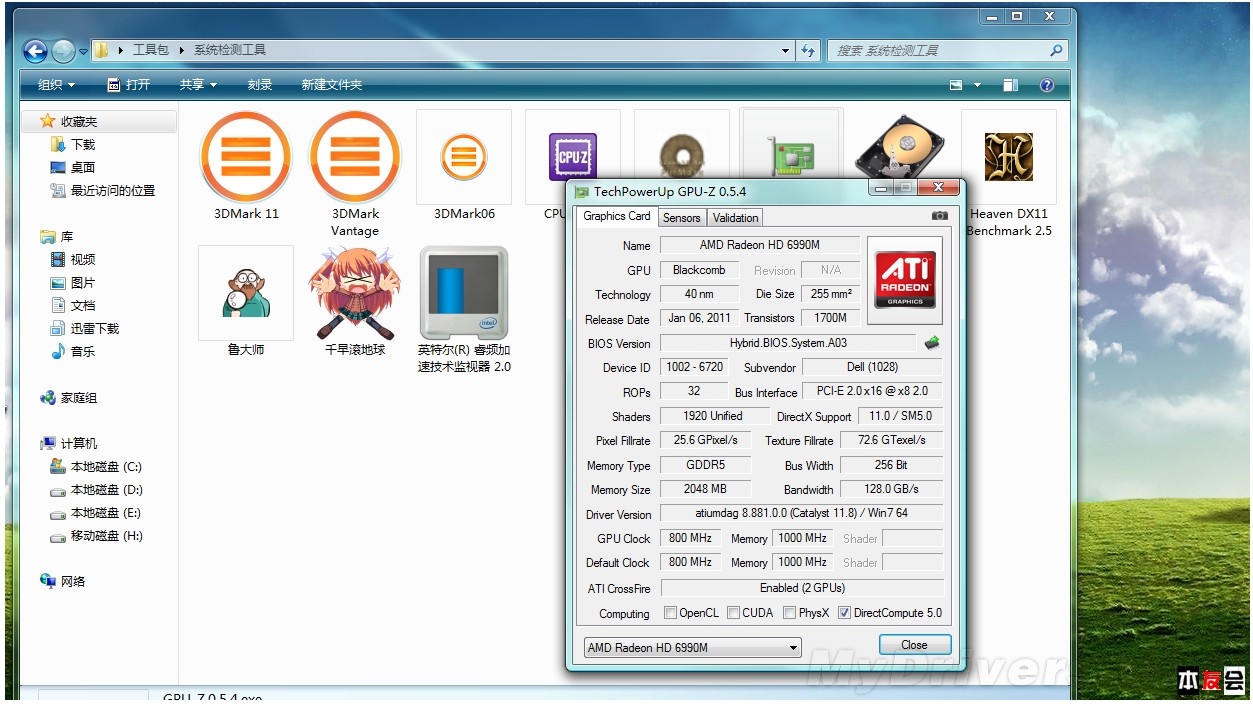Click the ATI Radeon logo

click(904, 280)
